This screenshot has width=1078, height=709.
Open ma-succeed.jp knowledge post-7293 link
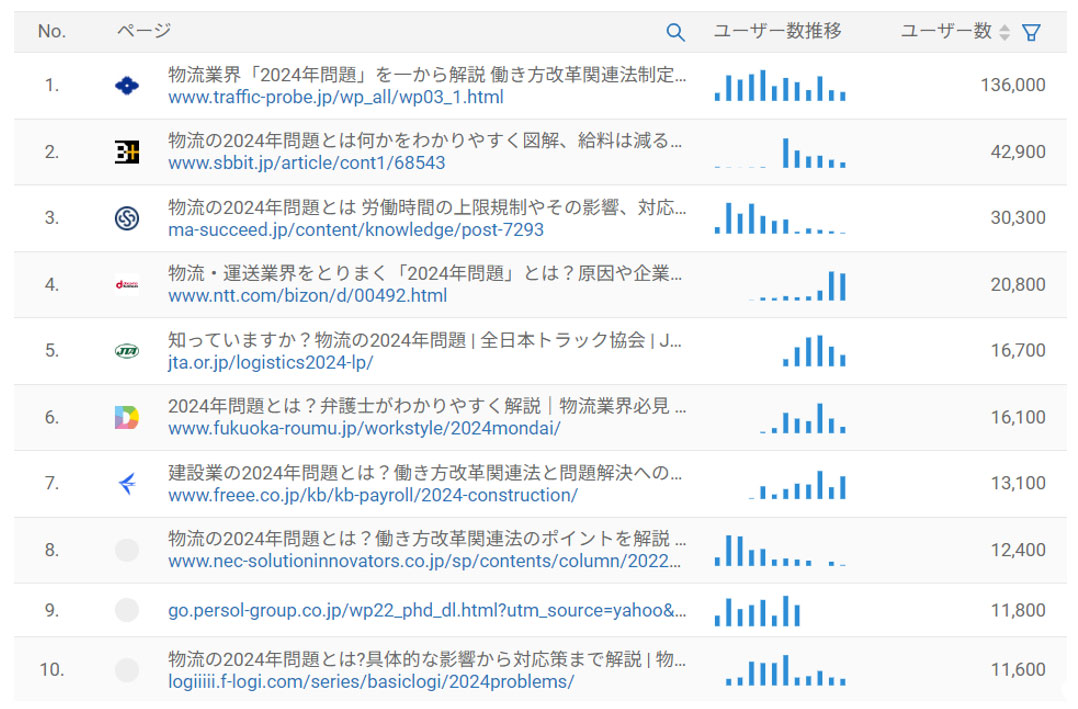355,230
